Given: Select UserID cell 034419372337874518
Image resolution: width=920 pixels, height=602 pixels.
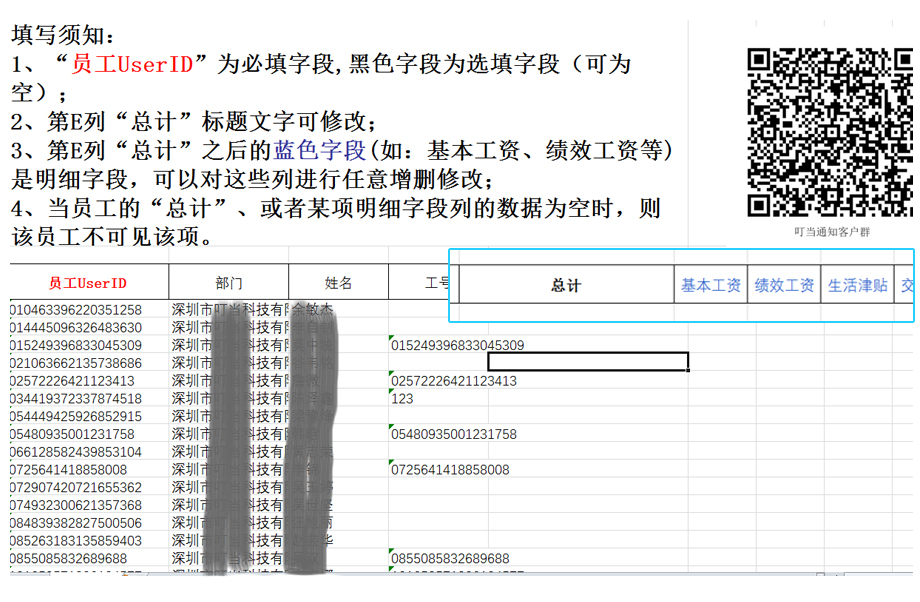Looking at the screenshot, I should click(76, 399).
